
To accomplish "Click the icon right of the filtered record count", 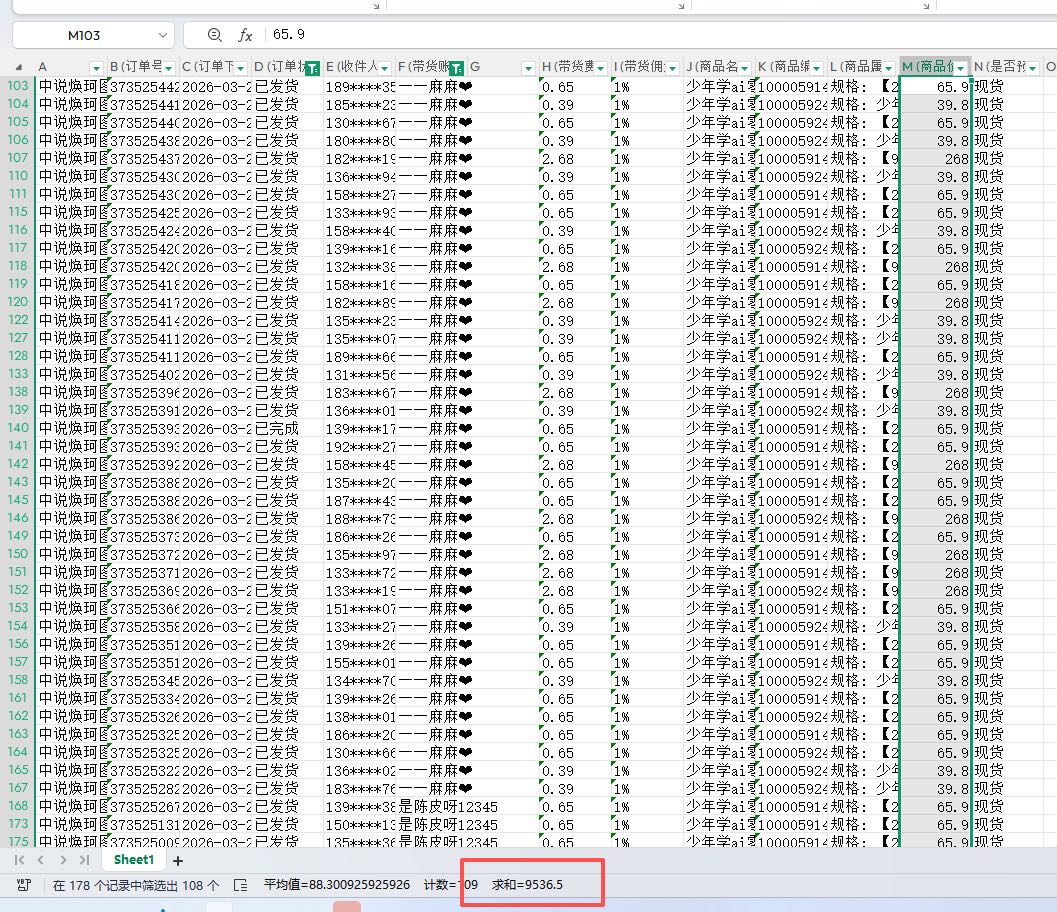I will point(240,885).
